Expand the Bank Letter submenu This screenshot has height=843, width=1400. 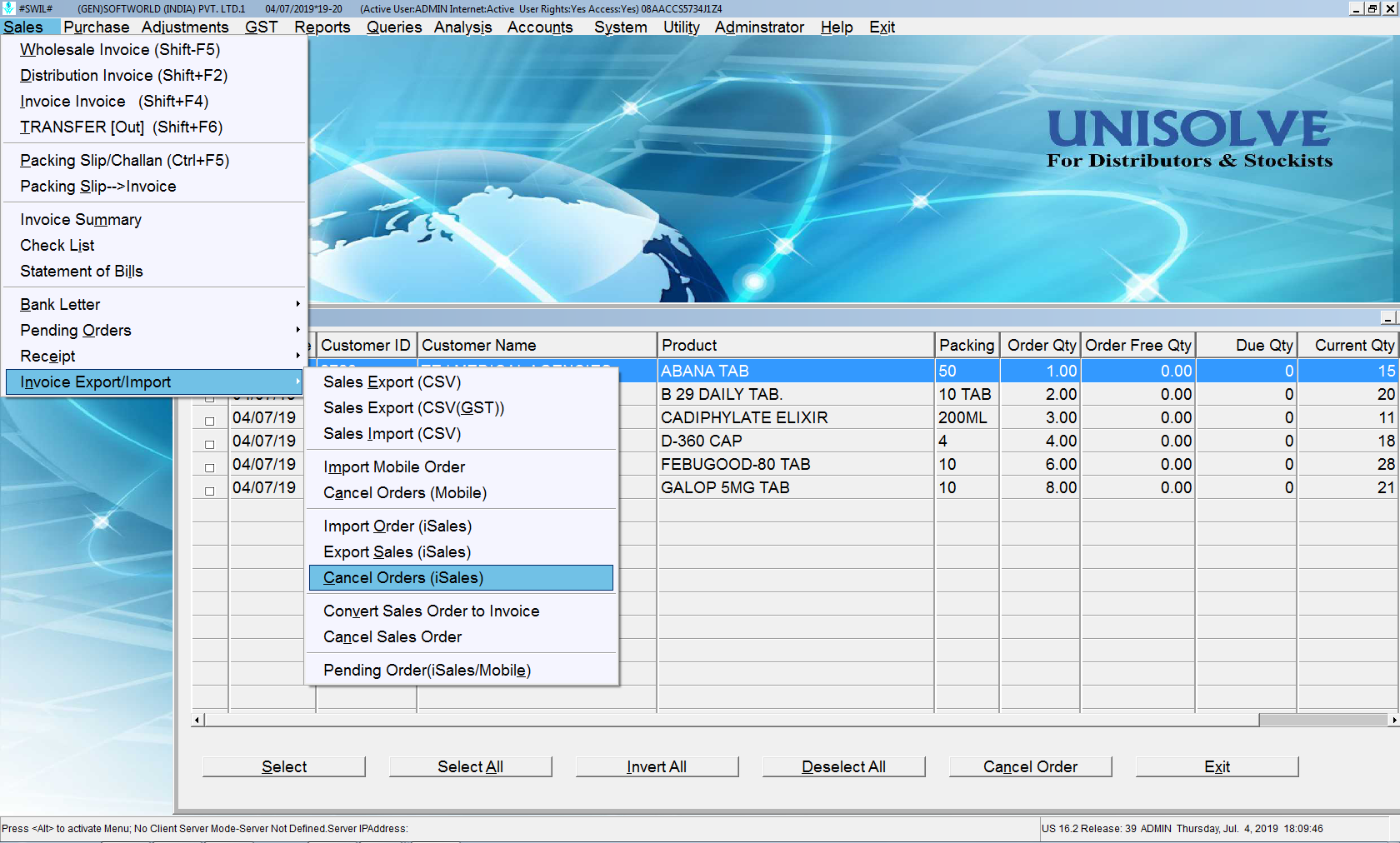tap(155, 304)
